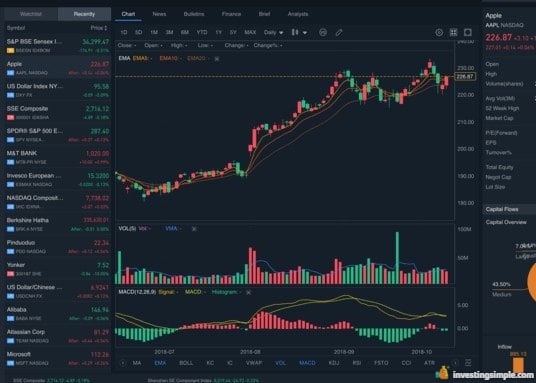Enable the IC indicator
Image resolution: width=536 pixels, height=383 pixels.
230,363
